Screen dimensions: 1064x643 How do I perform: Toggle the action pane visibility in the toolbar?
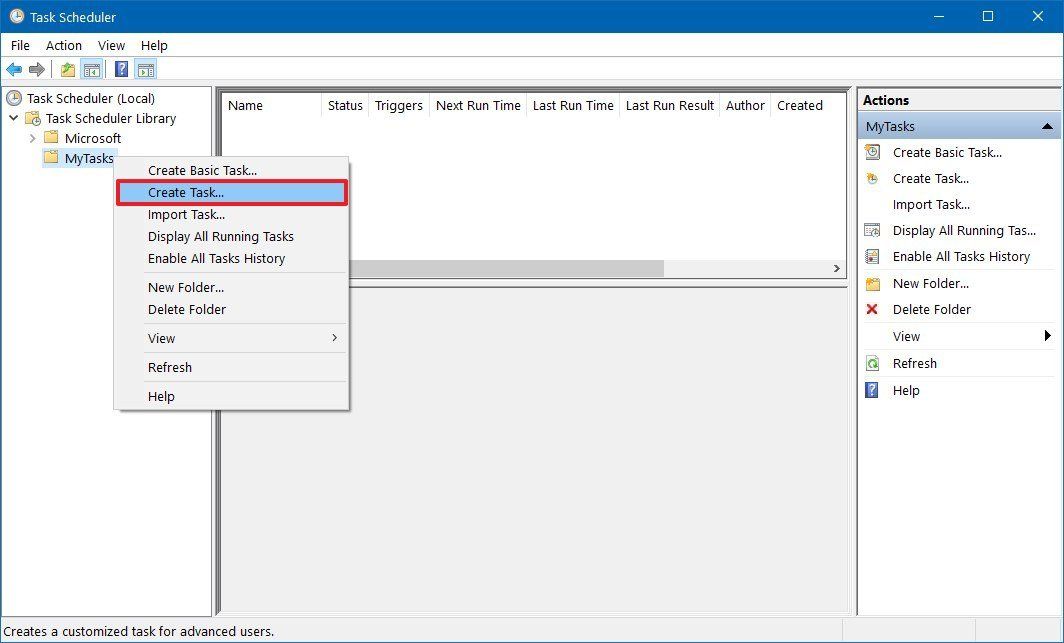(146, 68)
